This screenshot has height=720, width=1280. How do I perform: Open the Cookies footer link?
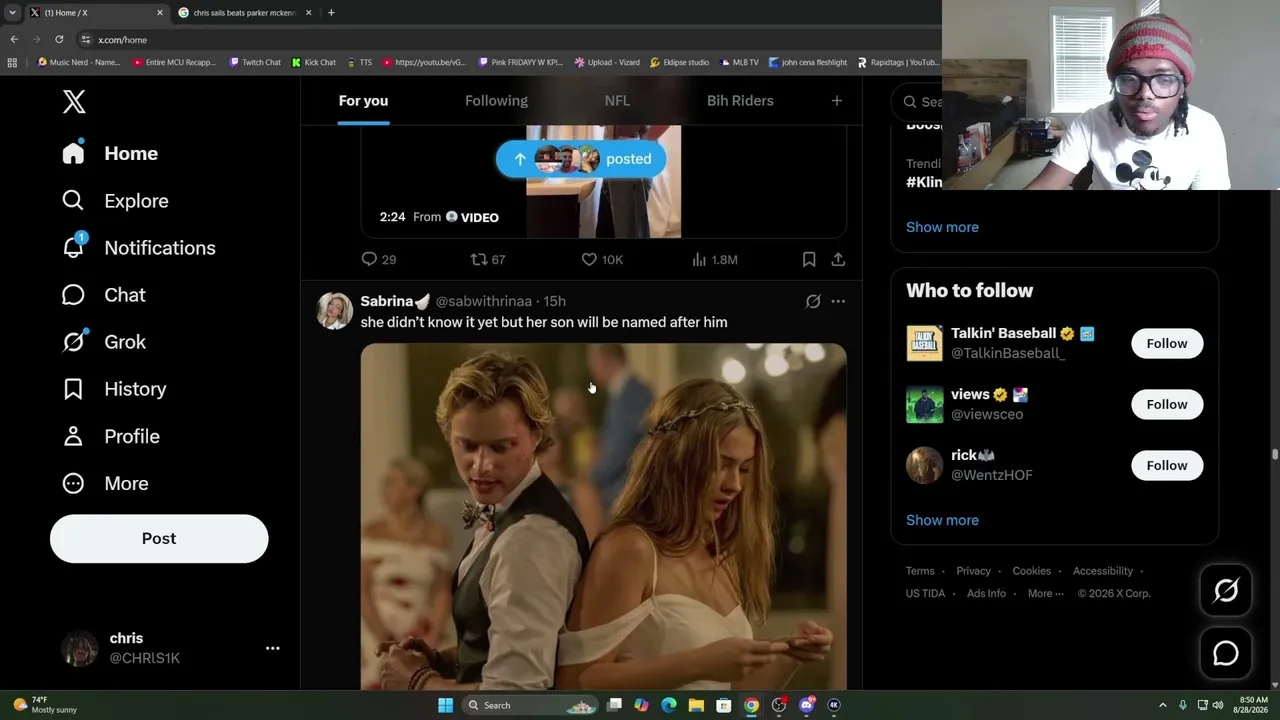[x=1031, y=571]
